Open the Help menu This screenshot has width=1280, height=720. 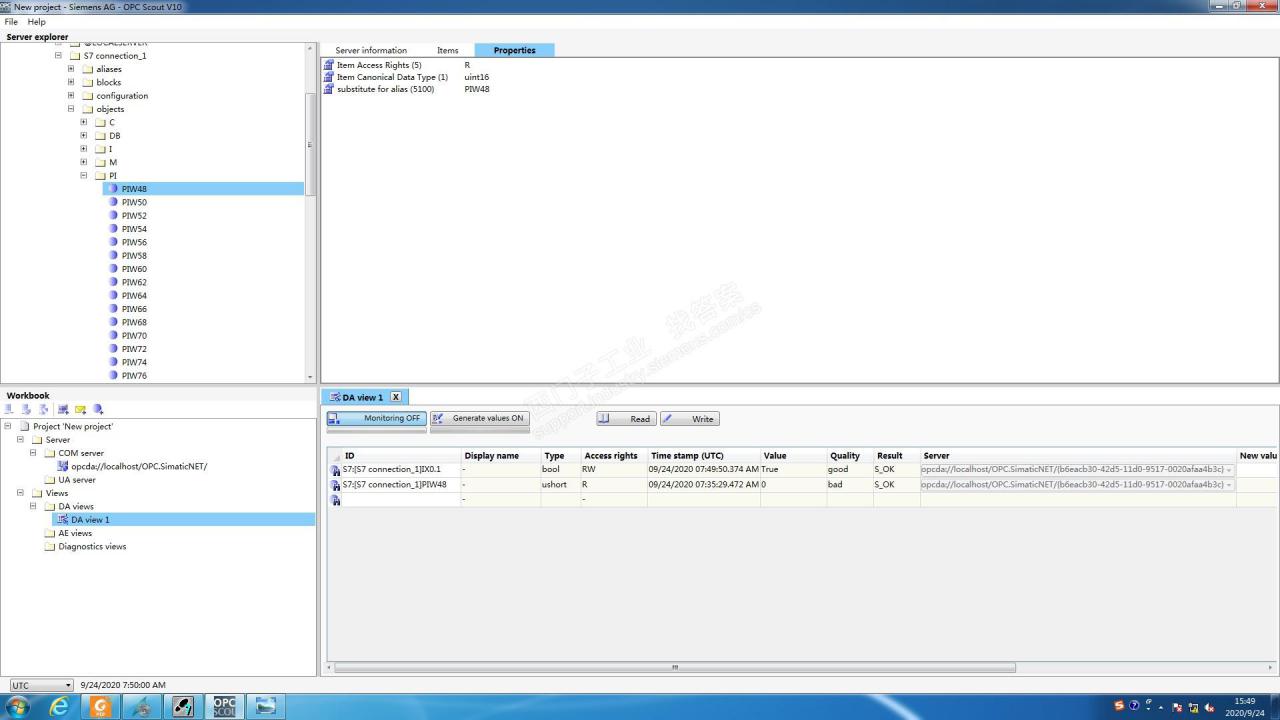37,22
